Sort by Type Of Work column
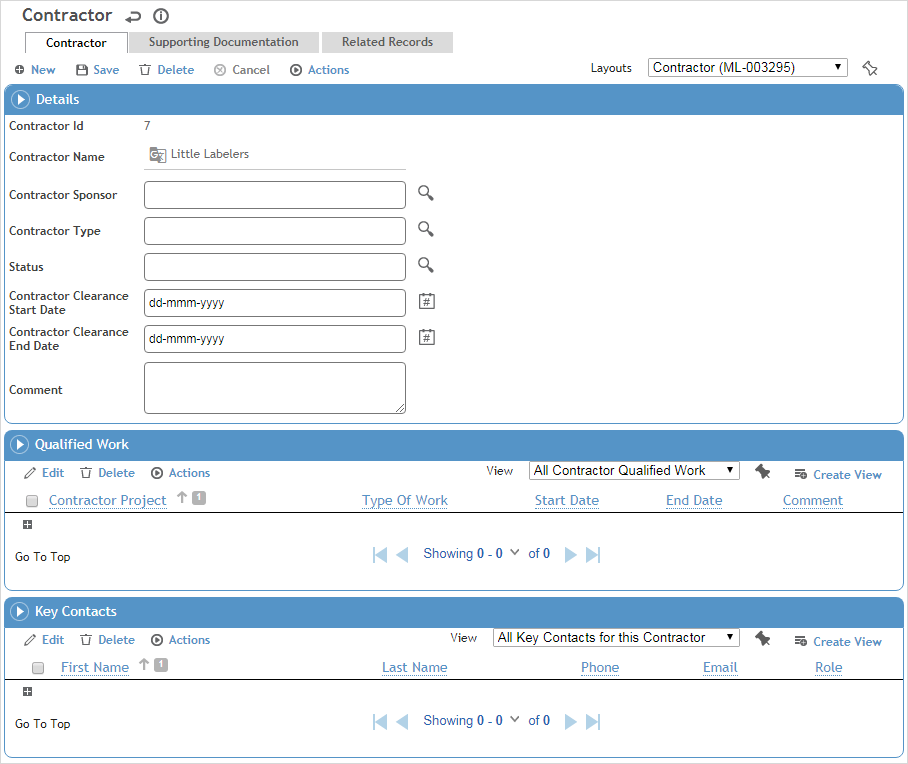Viewport: 908px width, 764px height. (x=404, y=501)
